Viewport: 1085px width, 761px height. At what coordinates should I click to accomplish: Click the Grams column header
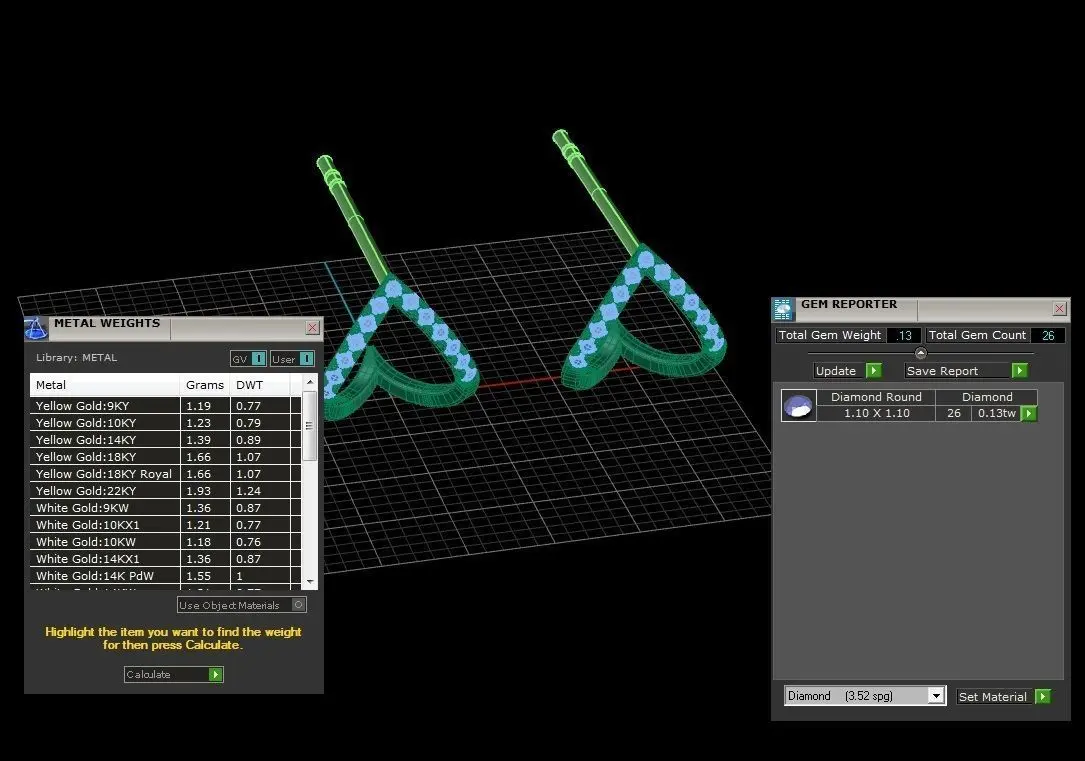[205, 385]
